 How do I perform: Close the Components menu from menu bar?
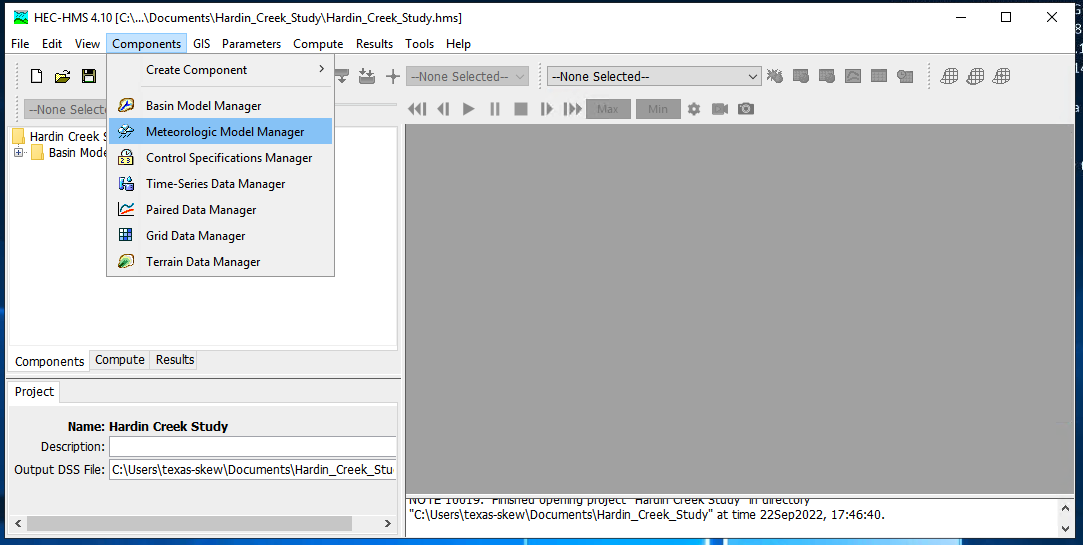click(x=146, y=44)
